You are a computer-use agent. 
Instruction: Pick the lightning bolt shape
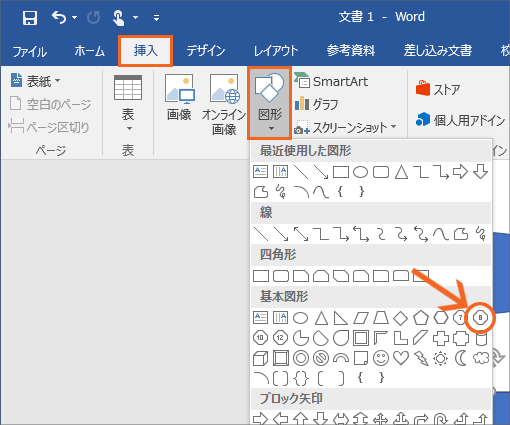click(421, 358)
